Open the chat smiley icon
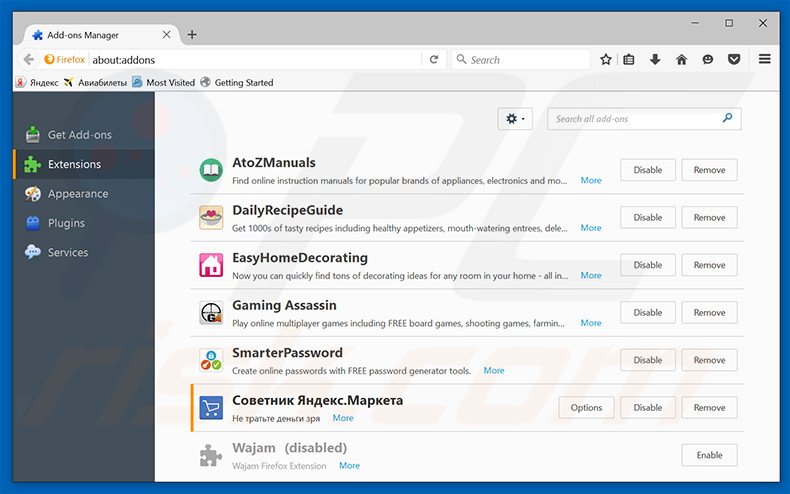This screenshot has width=790, height=494. [x=708, y=59]
